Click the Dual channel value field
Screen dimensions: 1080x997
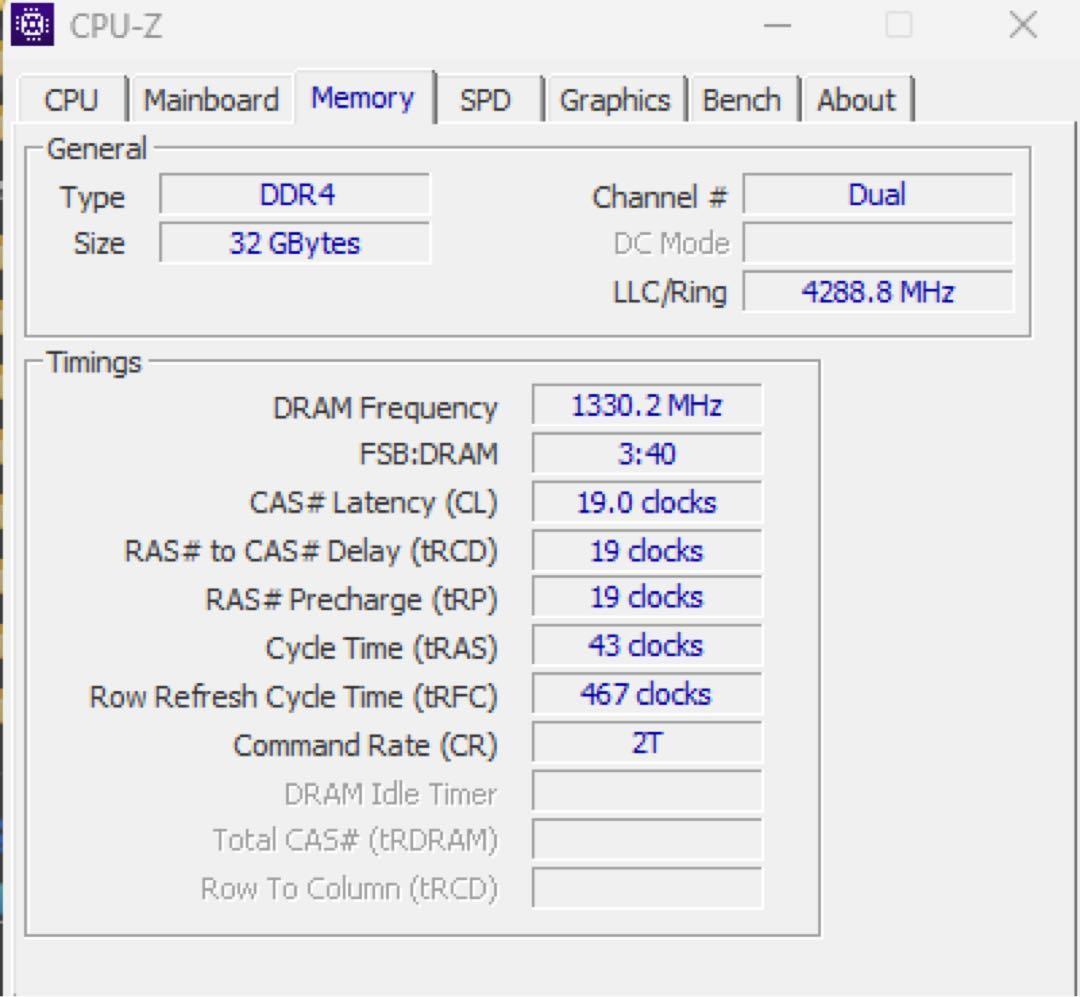pos(878,193)
